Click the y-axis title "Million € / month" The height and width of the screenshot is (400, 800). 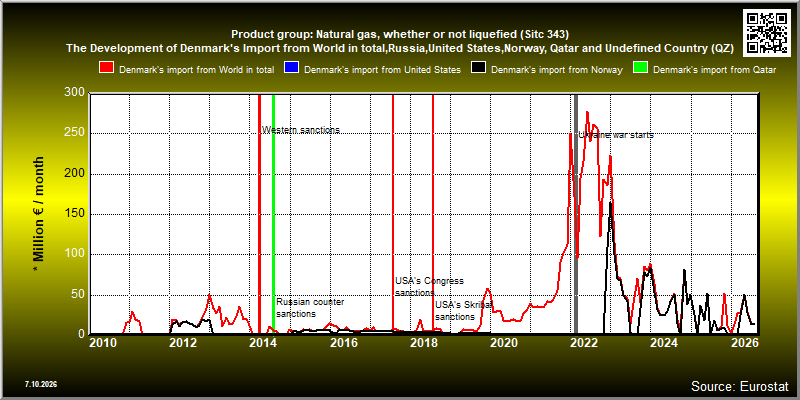point(39,214)
